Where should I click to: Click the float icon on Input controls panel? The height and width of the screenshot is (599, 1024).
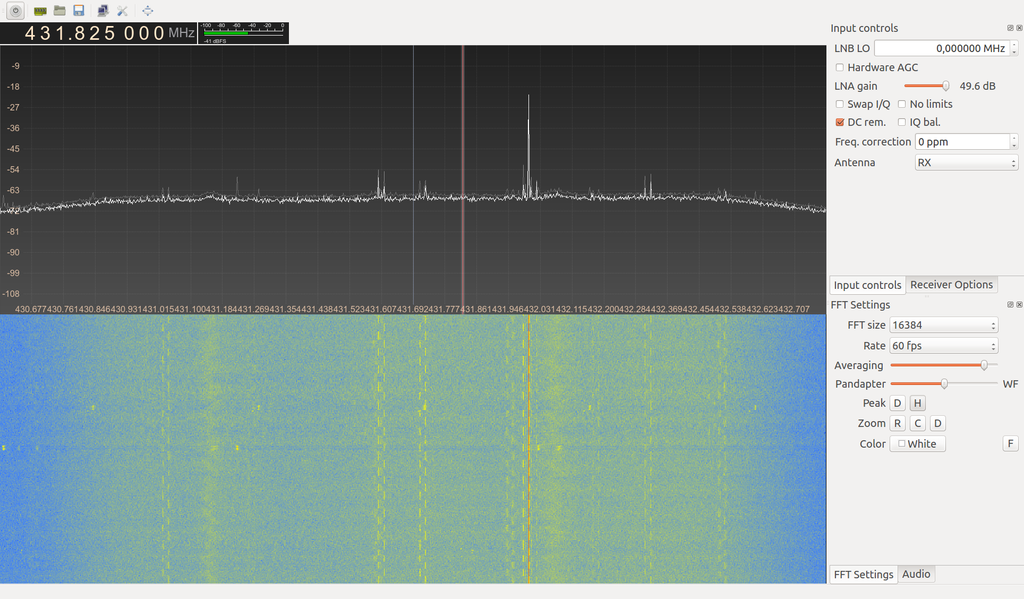pos(1010,28)
